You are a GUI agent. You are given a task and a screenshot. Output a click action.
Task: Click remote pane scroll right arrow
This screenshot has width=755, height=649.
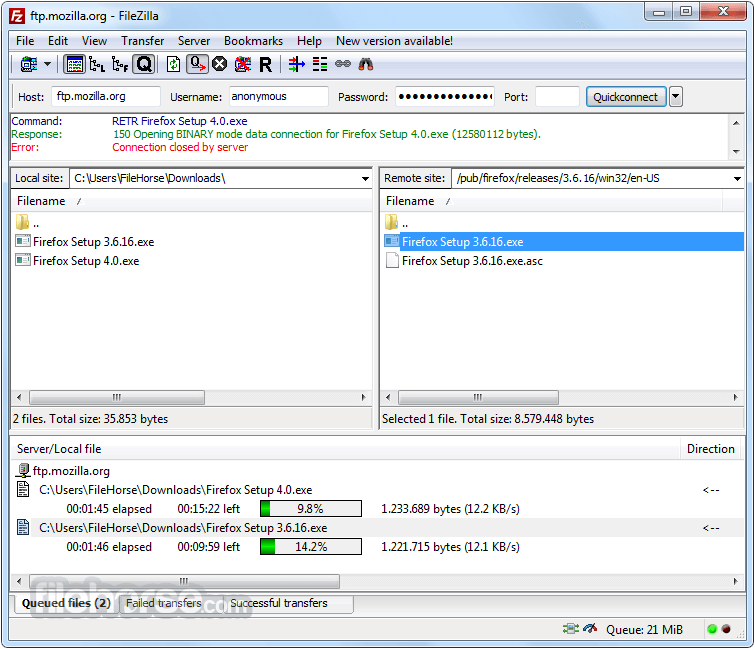736,398
